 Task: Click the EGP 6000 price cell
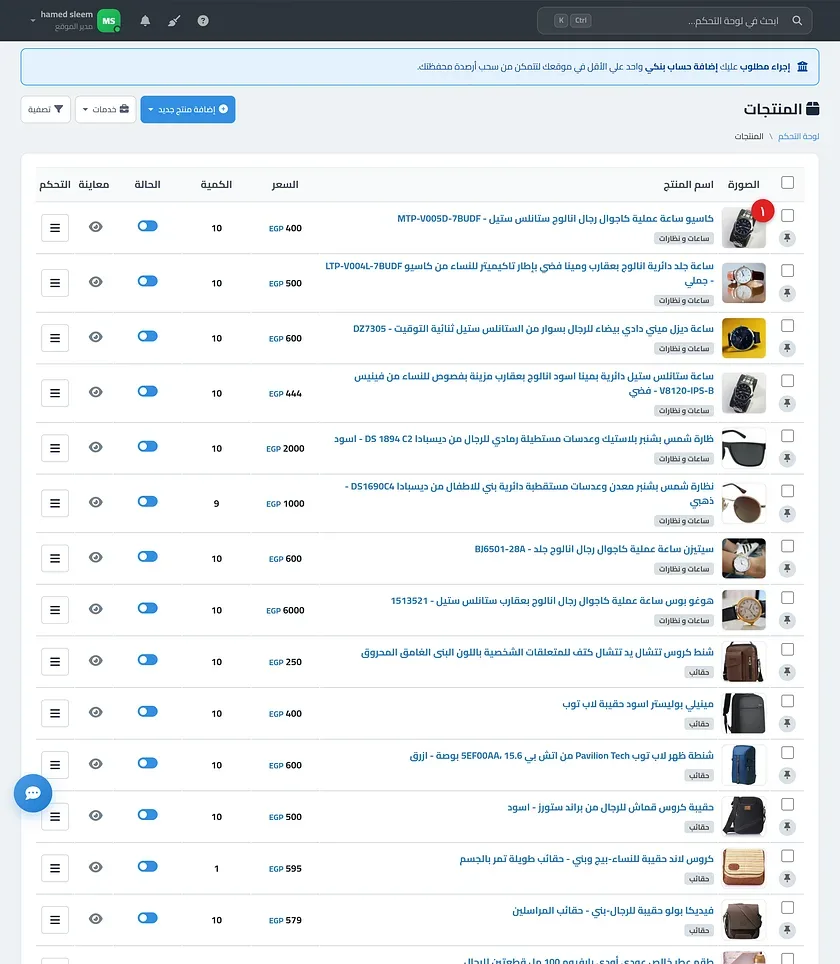click(x=285, y=610)
